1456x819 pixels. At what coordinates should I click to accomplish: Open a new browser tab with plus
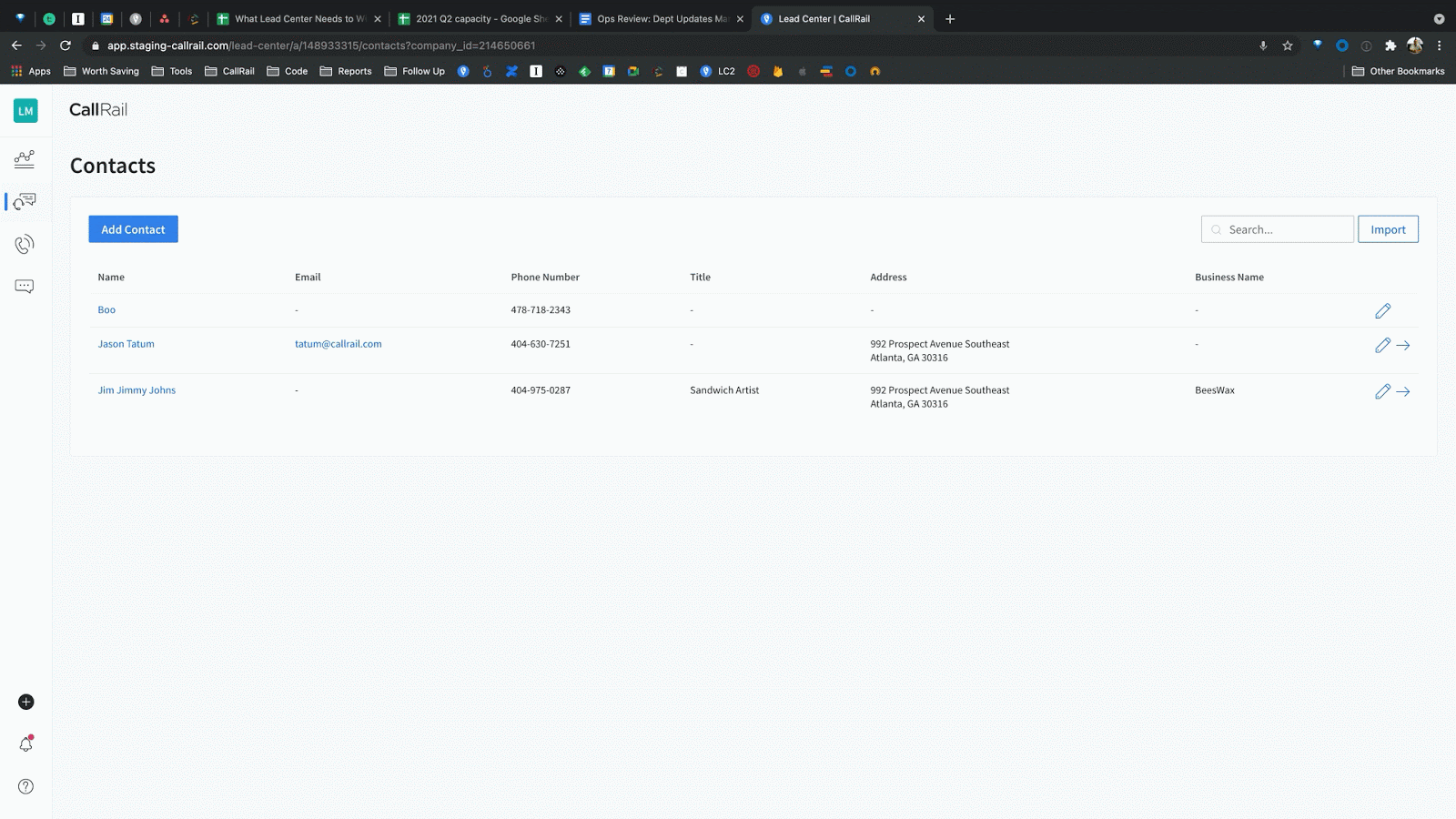[950, 19]
